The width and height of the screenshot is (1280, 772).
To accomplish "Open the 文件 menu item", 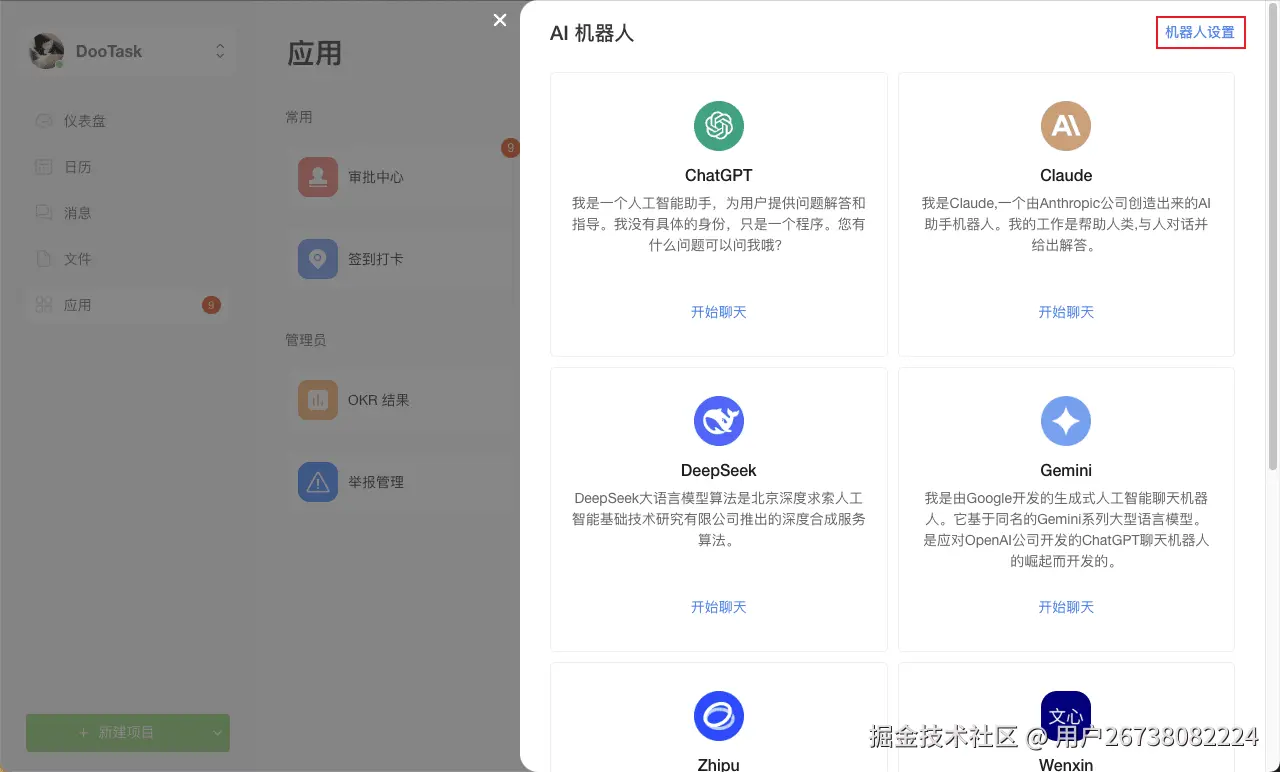I will 128,259.
